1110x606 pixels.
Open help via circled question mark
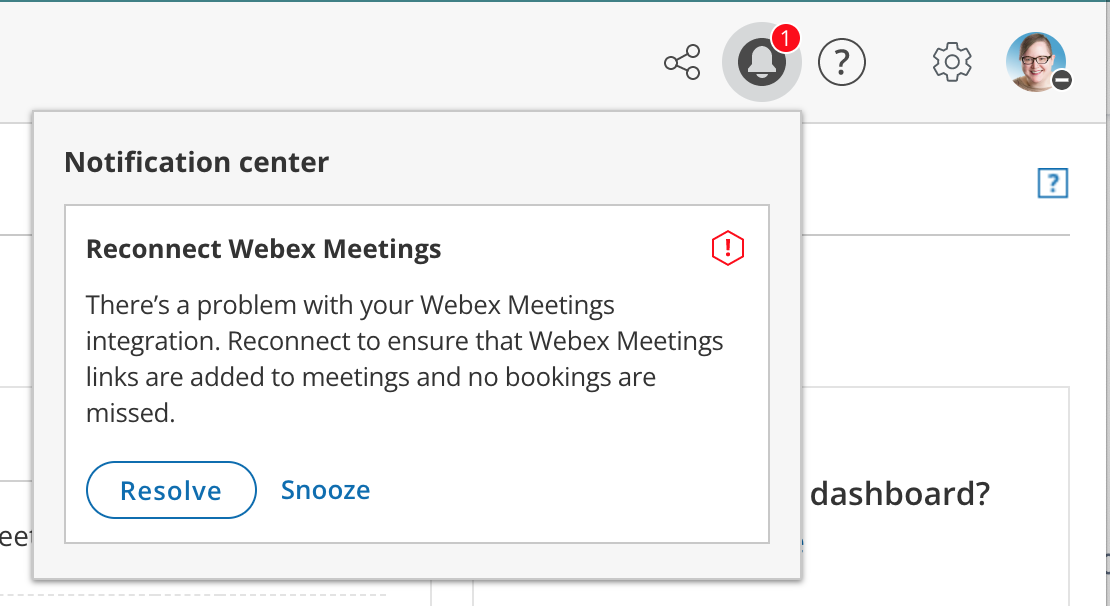841,63
